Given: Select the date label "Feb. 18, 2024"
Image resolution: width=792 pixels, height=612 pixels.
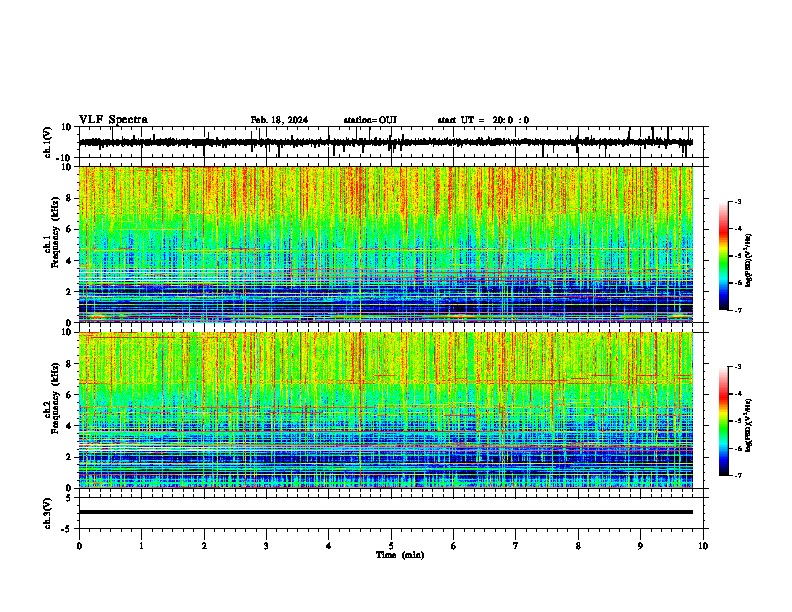Looking at the screenshot, I should 279,120.
